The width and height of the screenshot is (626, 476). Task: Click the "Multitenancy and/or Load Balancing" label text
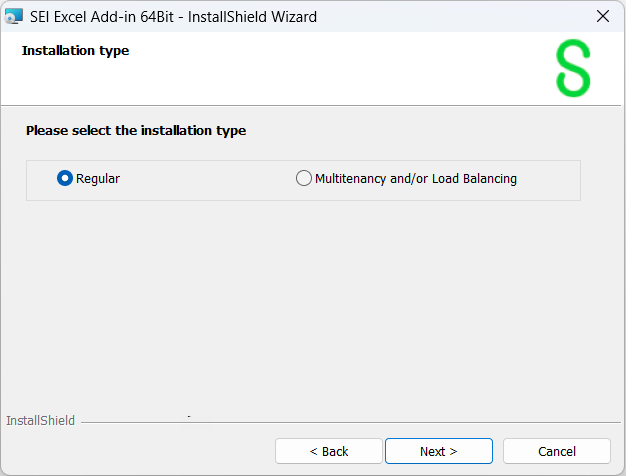[415, 179]
